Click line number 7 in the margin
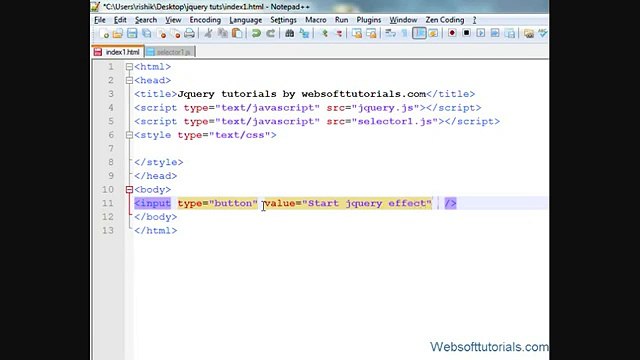Viewport: 640px width, 360px height. pos(111,149)
